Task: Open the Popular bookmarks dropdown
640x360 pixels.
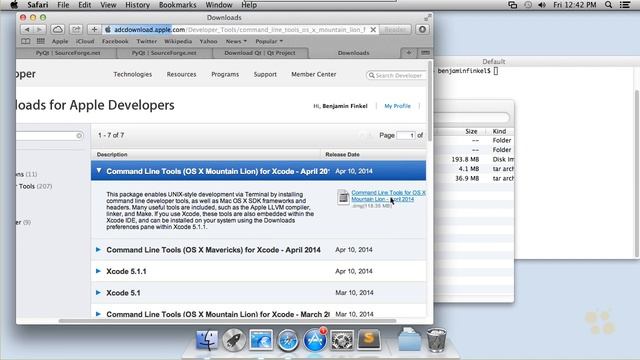Action: pos(269,41)
